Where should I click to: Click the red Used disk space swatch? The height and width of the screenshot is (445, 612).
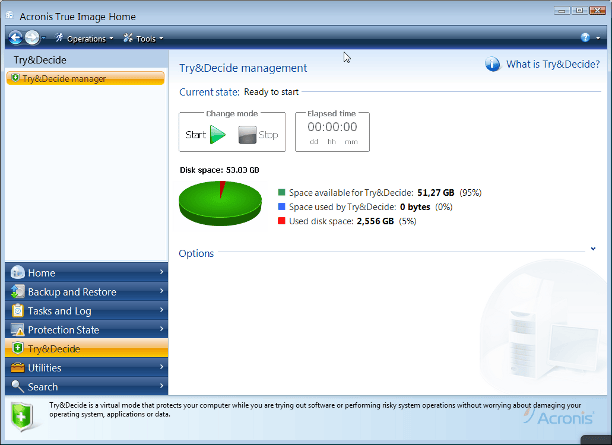[281, 221]
